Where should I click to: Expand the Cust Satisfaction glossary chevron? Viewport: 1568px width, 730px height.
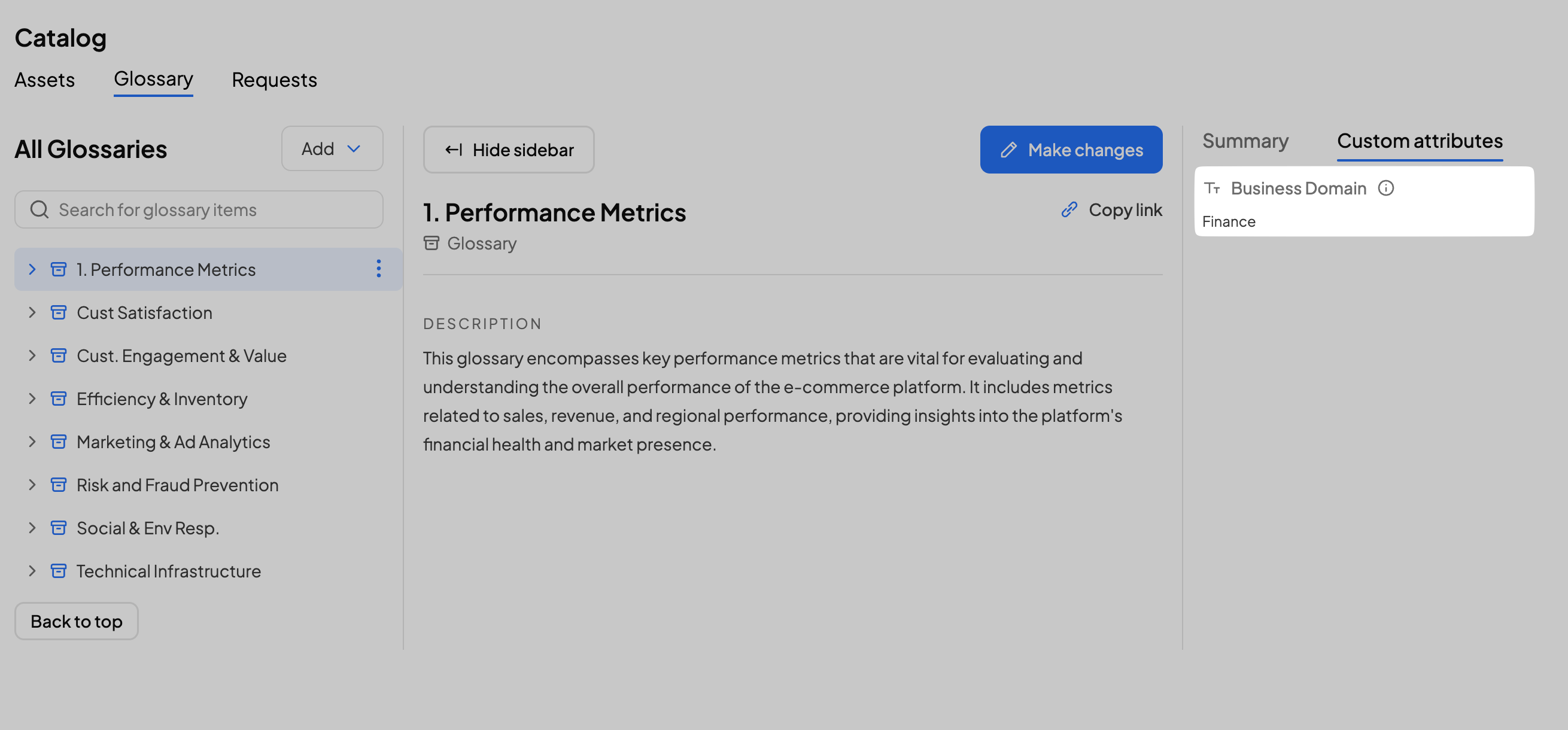pyautogui.click(x=32, y=313)
